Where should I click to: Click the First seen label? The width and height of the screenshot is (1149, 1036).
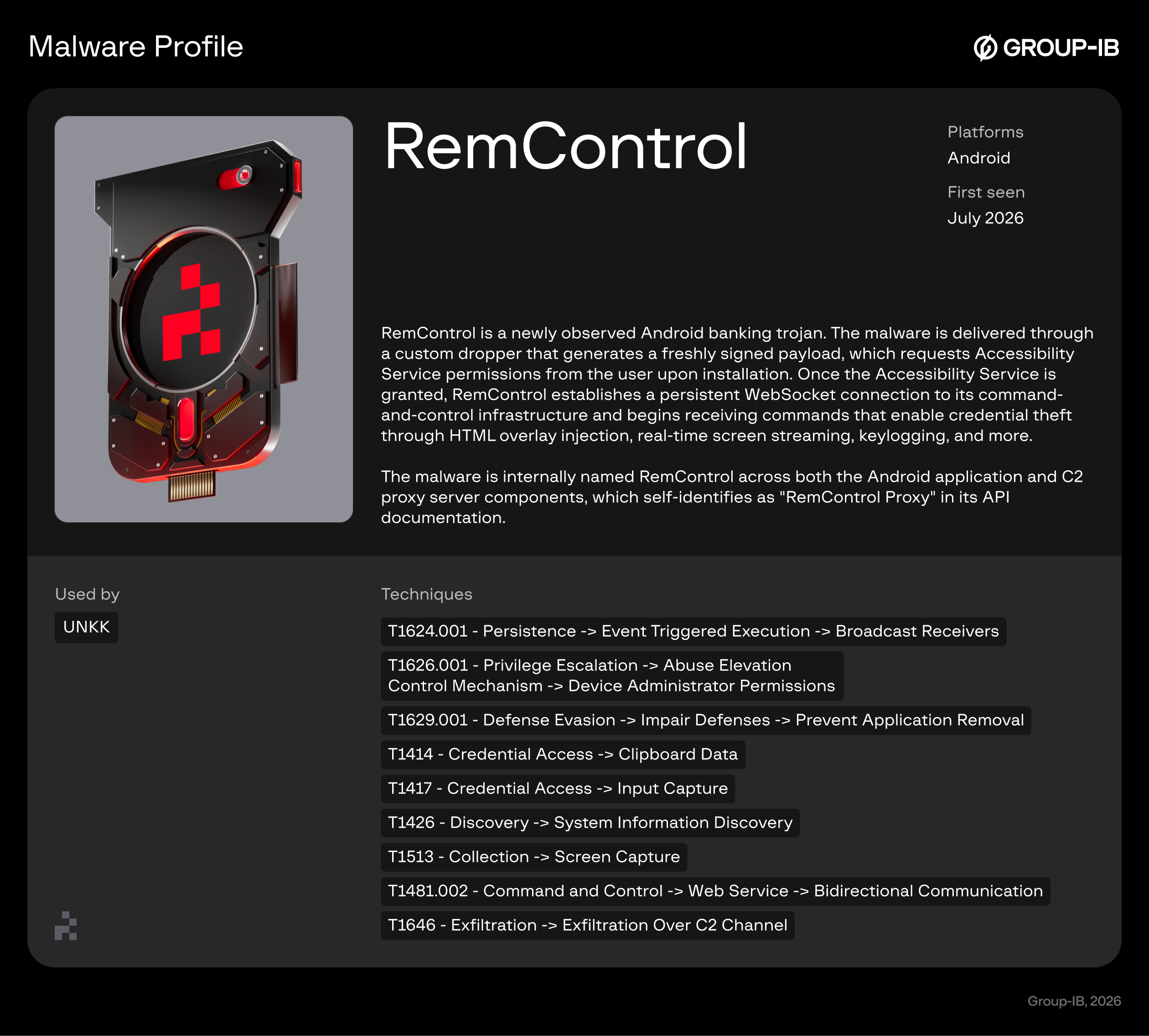986,192
